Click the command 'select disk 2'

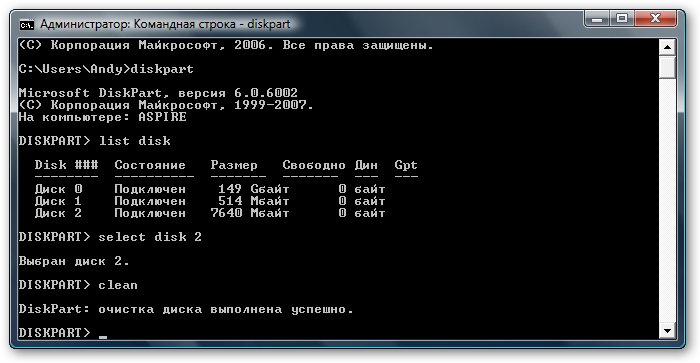150,237
